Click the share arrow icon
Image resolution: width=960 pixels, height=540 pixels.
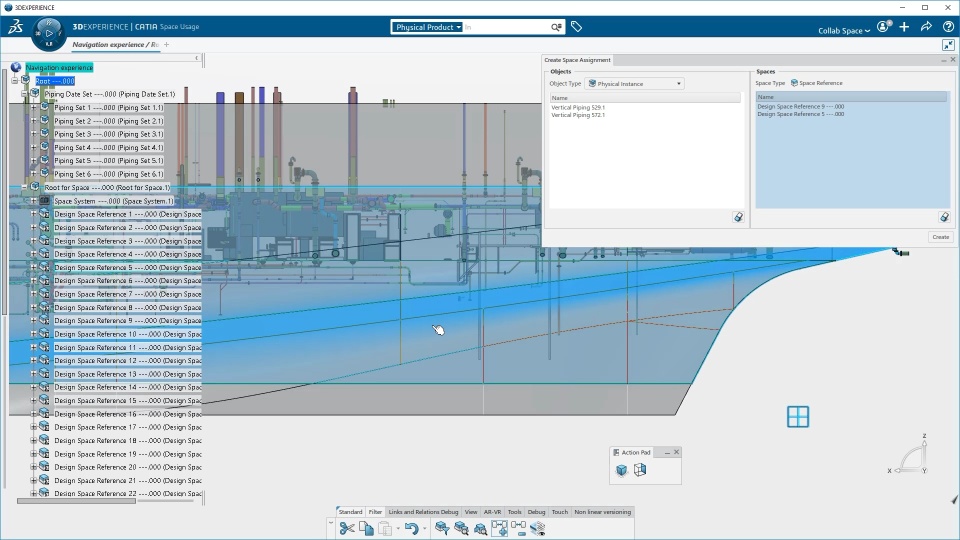pos(926,27)
